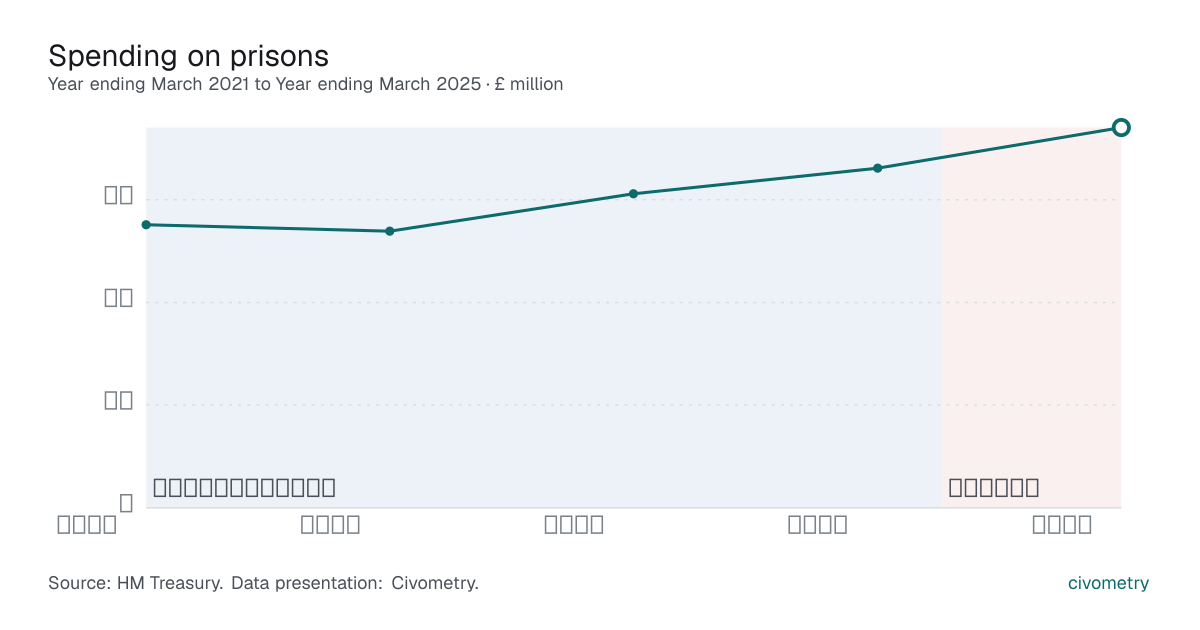Screen dimensions: 1200x630
Task: Click the hollow circle endpoint marker on the line
Action: [x=1121, y=127]
